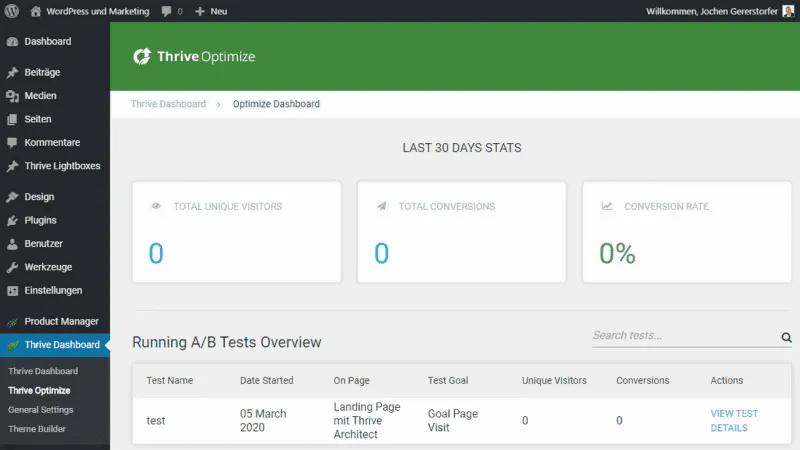Click the "05 March 2020" date cell
Image resolution: width=800 pixels, height=450 pixels.
pyautogui.click(x=263, y=421)
